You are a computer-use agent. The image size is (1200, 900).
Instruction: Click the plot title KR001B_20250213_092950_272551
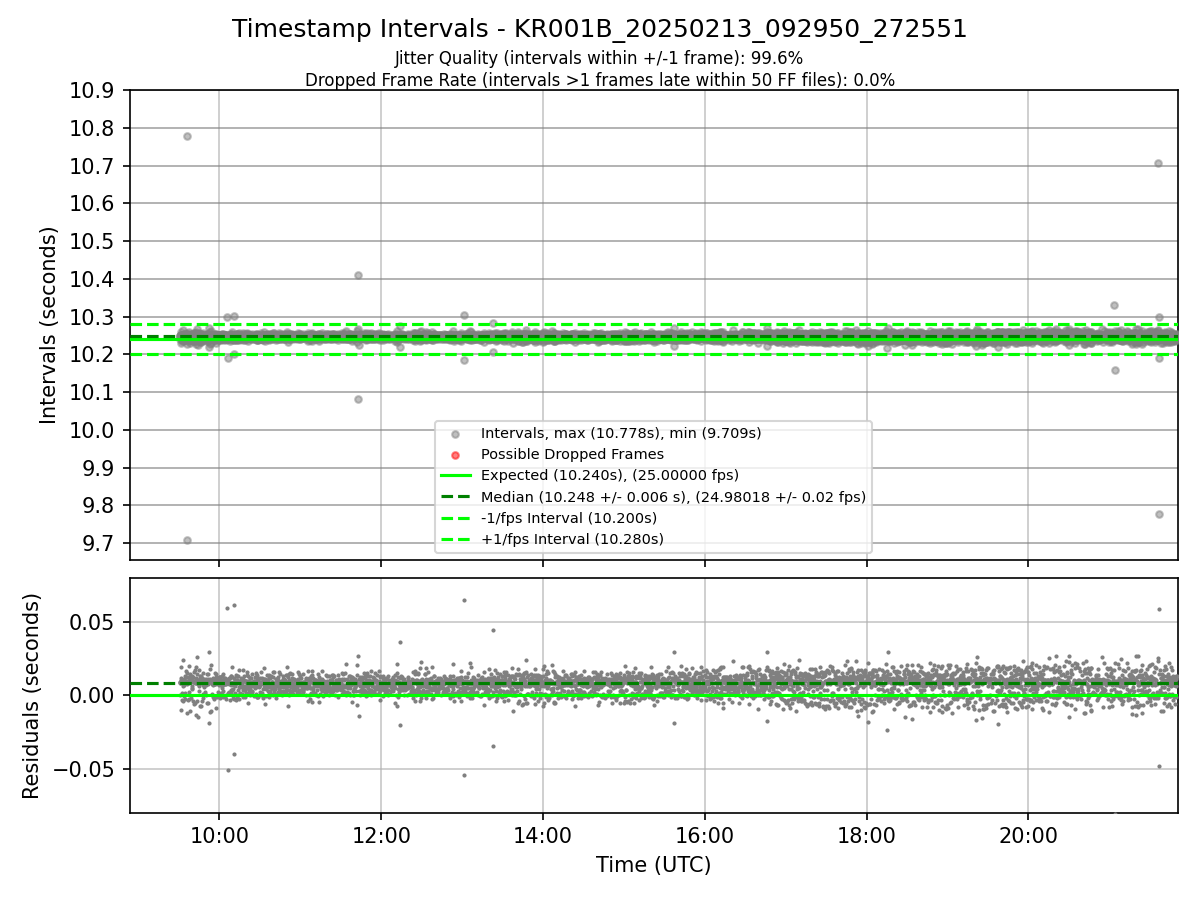(x=600, y=29)
